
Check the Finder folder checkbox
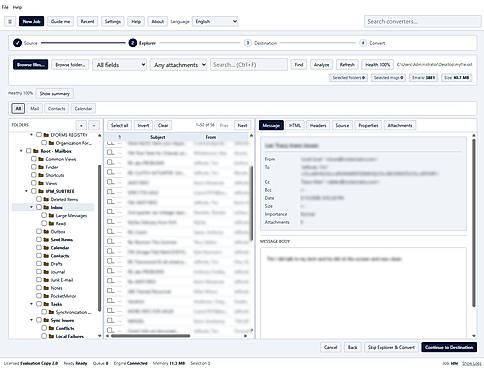pos(34,167)
